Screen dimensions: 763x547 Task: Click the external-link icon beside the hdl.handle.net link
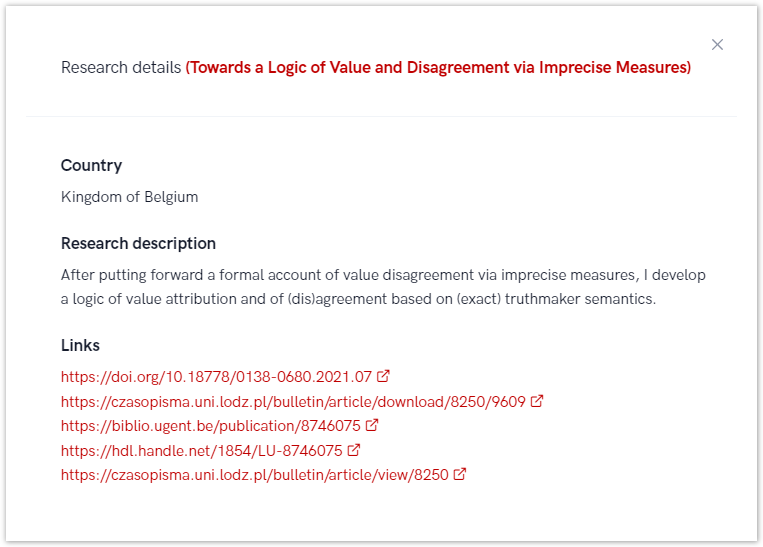[354, 450]
